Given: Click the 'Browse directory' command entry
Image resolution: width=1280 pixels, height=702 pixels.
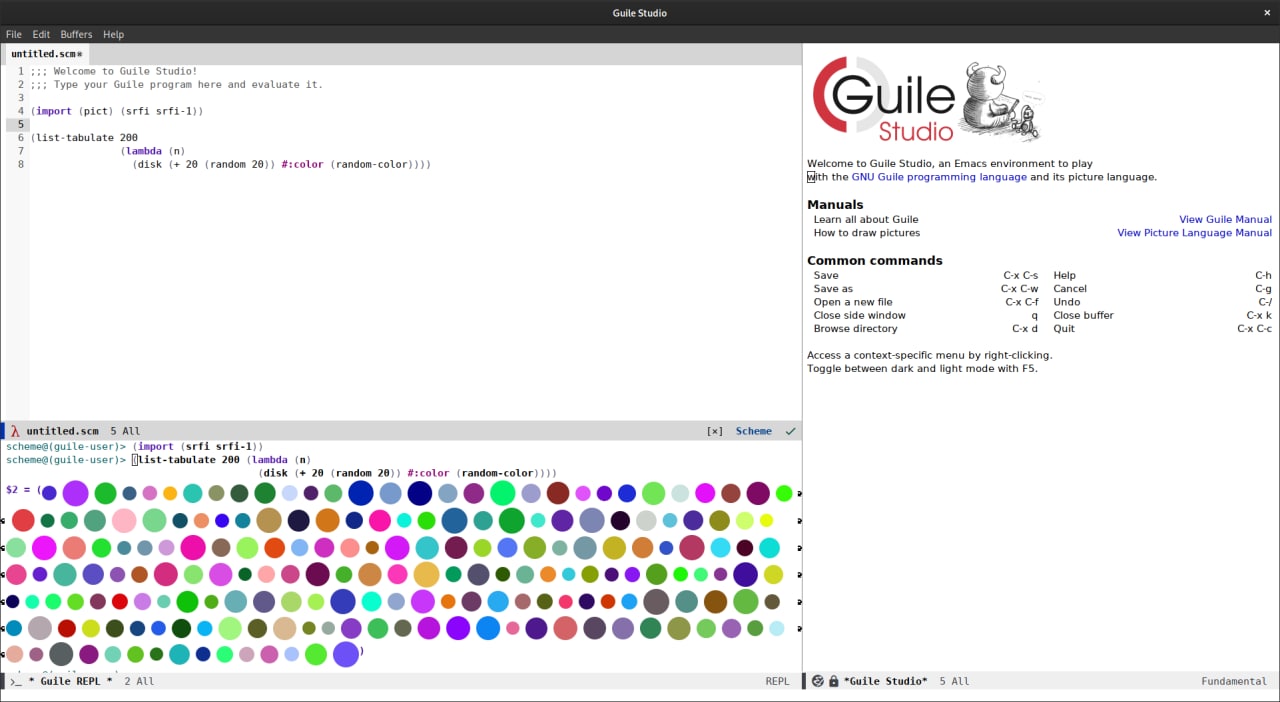Looking at the screenshot, I should (x=856, y=328).
